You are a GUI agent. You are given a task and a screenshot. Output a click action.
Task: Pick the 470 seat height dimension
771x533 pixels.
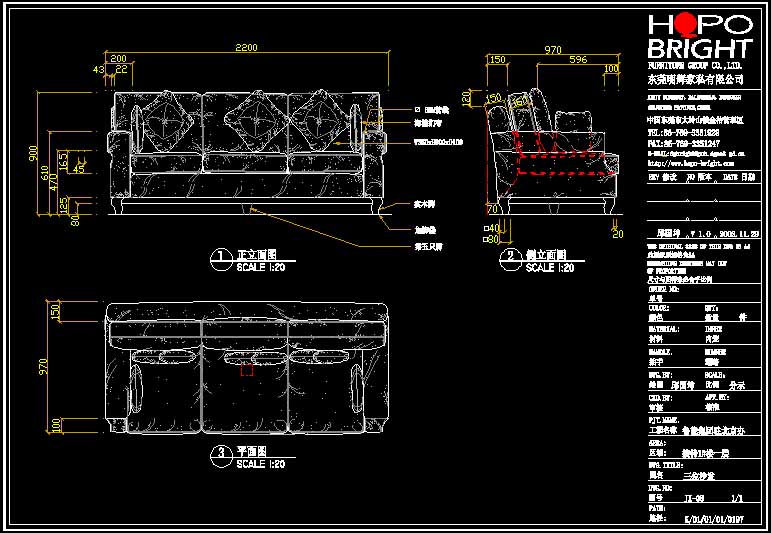click(54, 182)
